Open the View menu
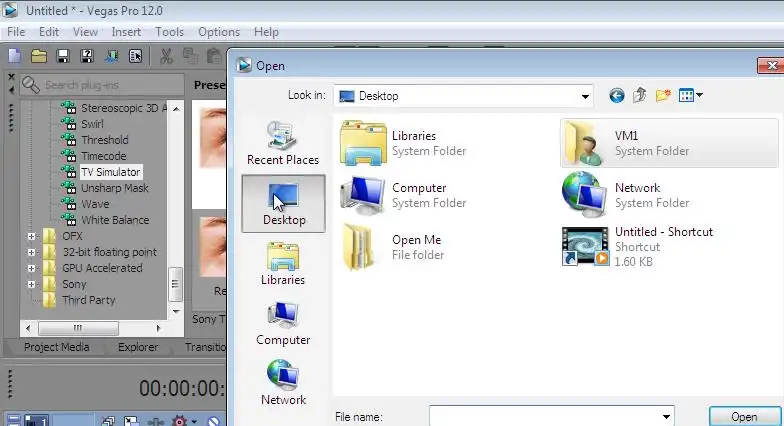The image size is (784, 426). pyautogui.click(x=86, y=32)
